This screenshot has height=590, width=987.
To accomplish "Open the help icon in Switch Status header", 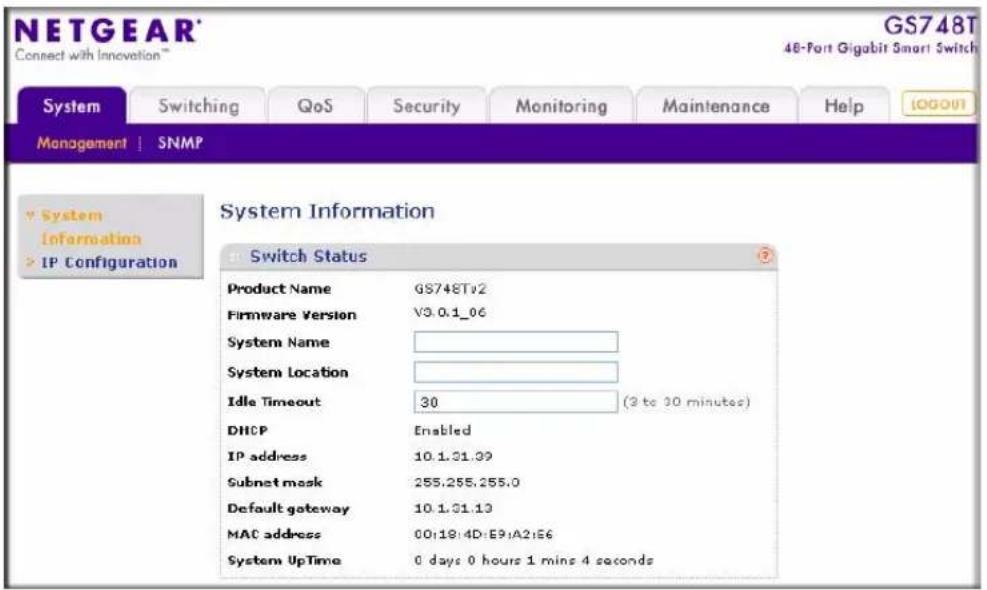I will pyautogui.click(x=765, y=256).
